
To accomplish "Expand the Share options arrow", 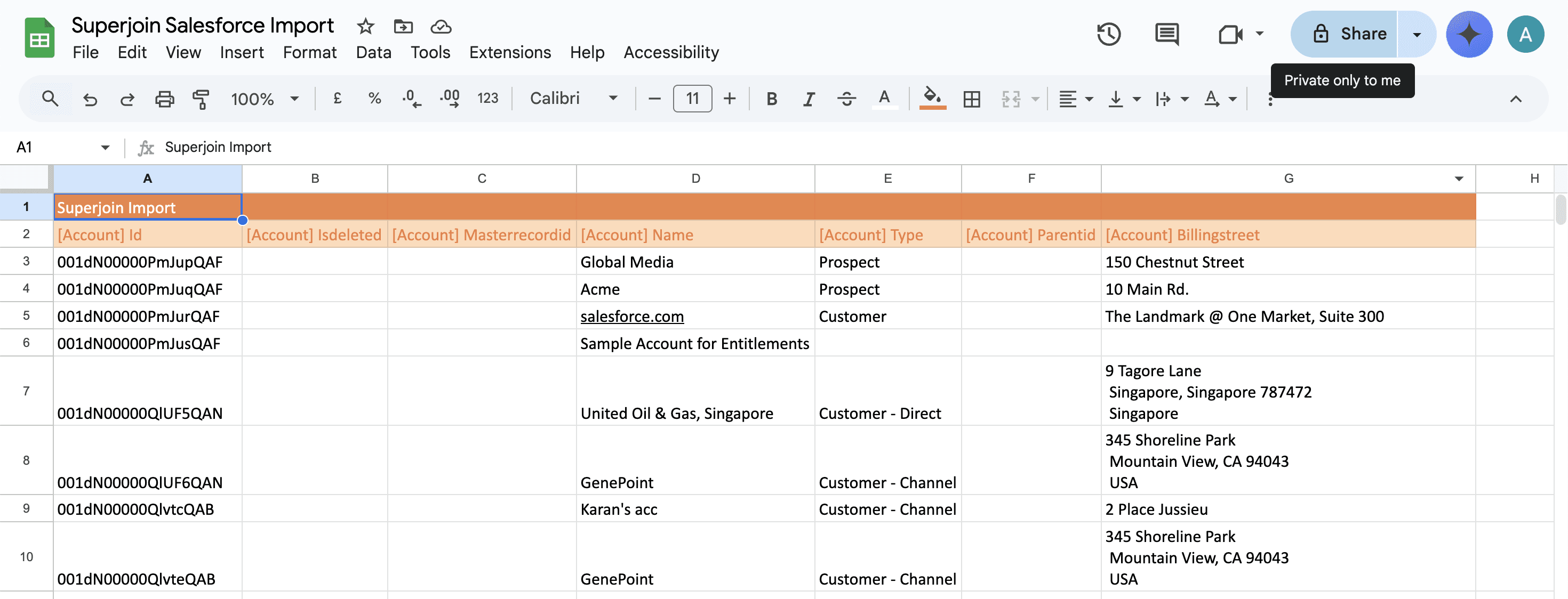I will coord(1417,34).
